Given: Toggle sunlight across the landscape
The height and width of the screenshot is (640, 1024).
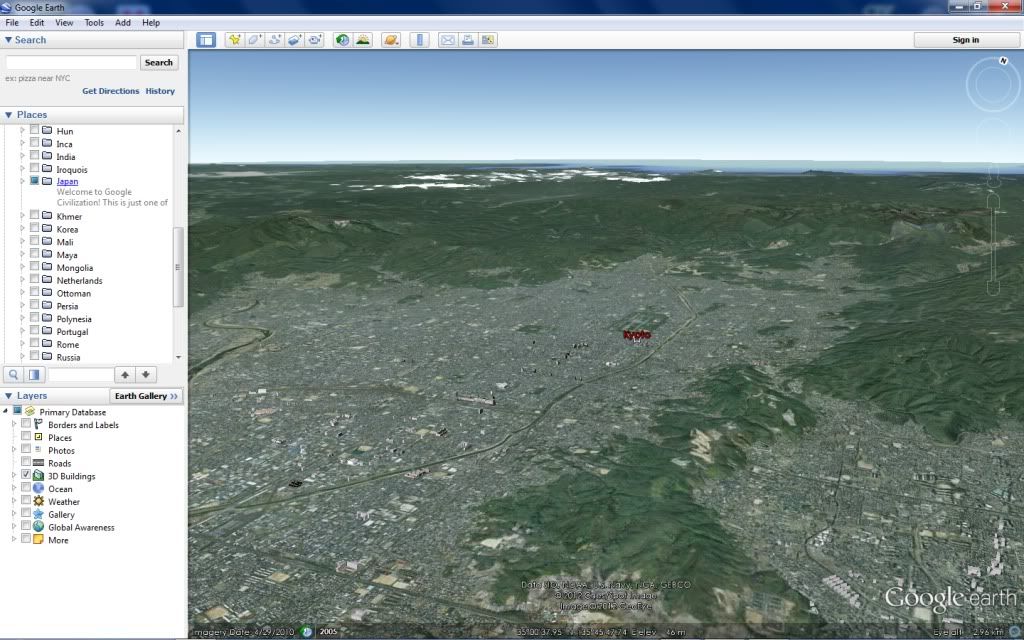Looking at the screenshot, I should point(362,40).
